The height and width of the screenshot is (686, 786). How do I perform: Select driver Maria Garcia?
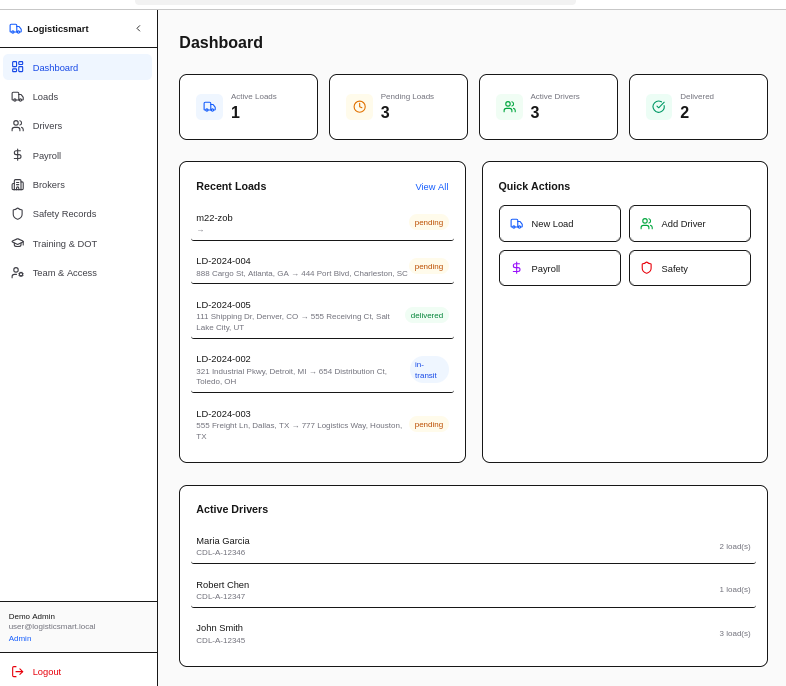(473, 546)
